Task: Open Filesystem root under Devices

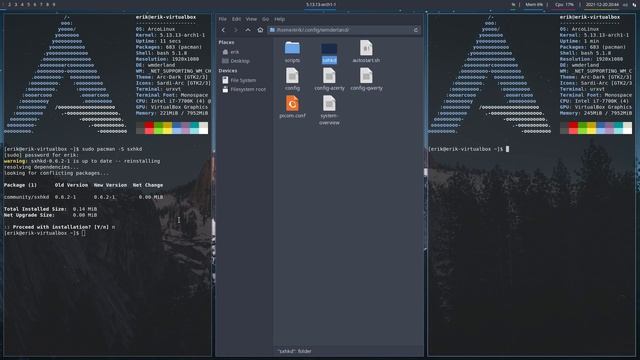Action: 244,89
